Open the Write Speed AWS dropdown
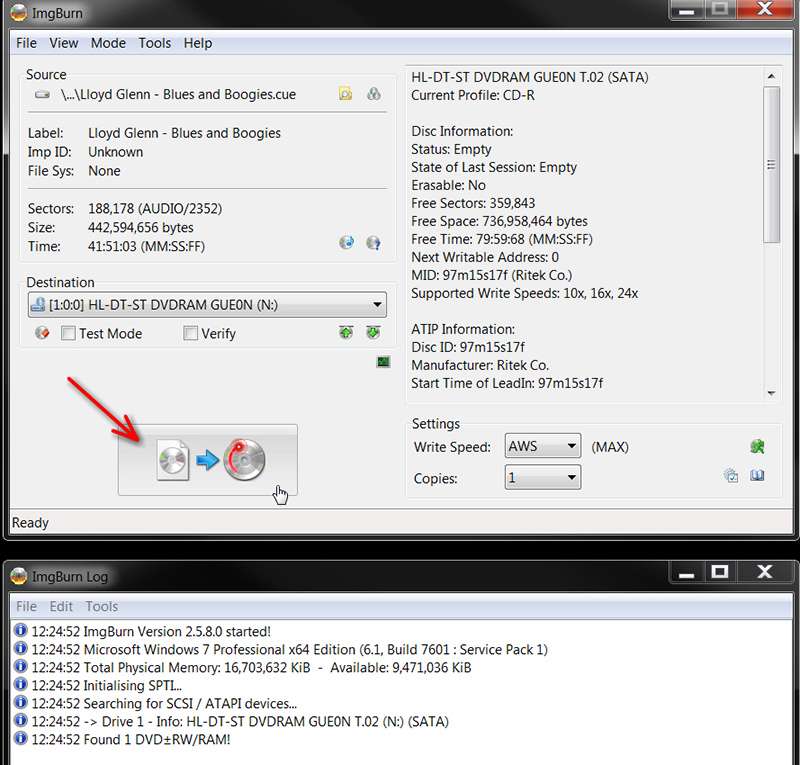The width and height of the screenshot is (800, 765). coord(543,446)
